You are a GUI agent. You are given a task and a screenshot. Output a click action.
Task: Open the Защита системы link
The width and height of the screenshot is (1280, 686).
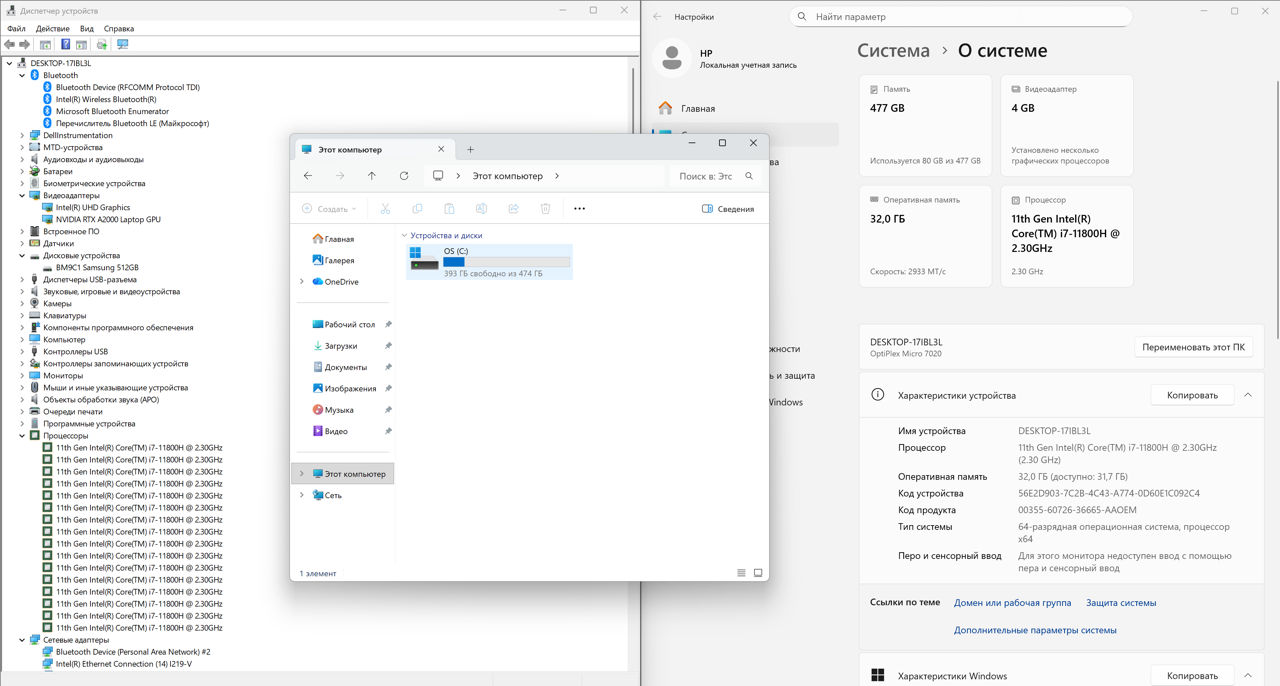(x=1121, y=603)
